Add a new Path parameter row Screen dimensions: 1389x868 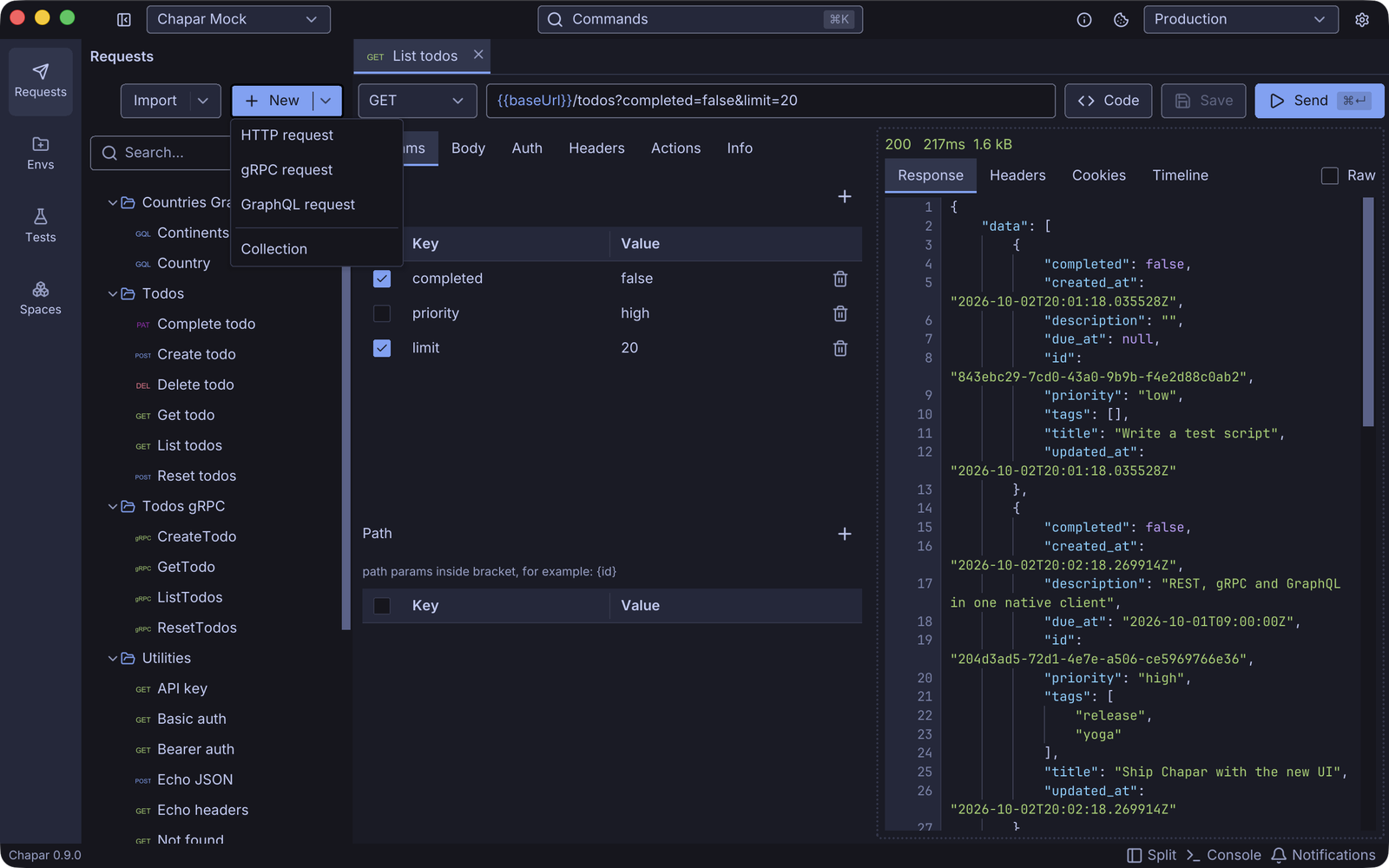pyautogui.click(x=845, y=534)
